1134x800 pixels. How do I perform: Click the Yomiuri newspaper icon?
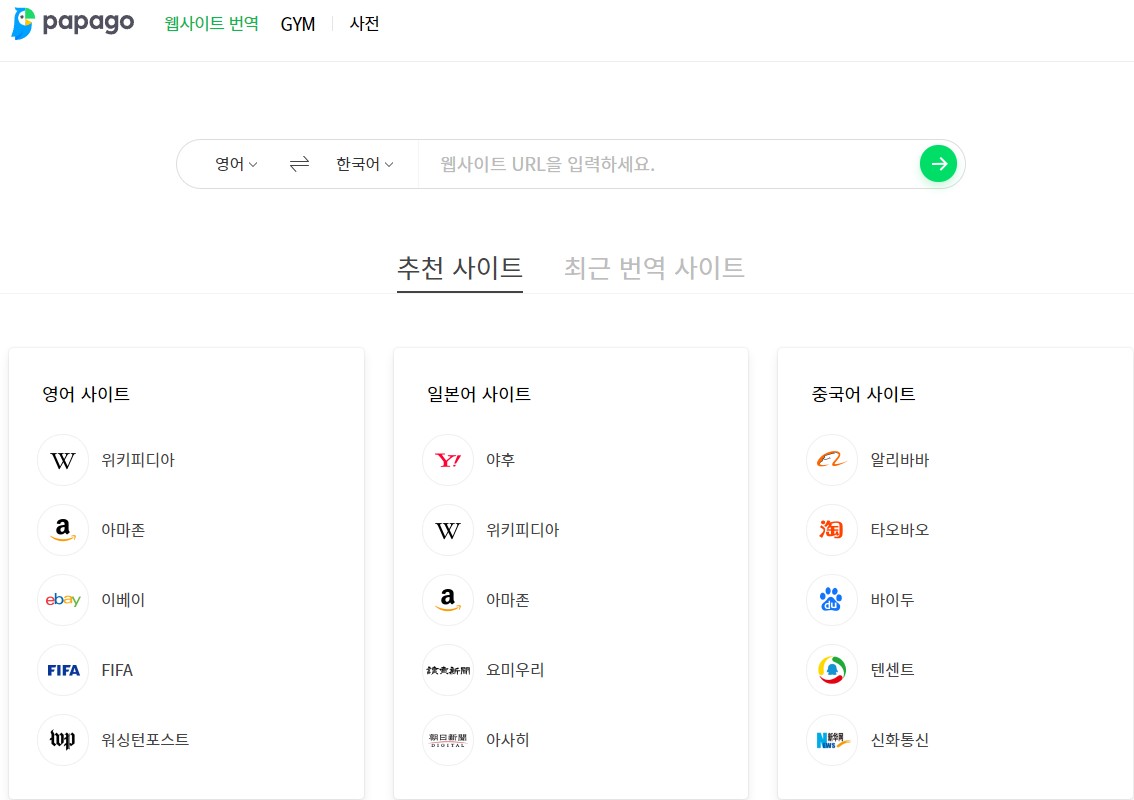pyautogui.click(x=448, y=670)
